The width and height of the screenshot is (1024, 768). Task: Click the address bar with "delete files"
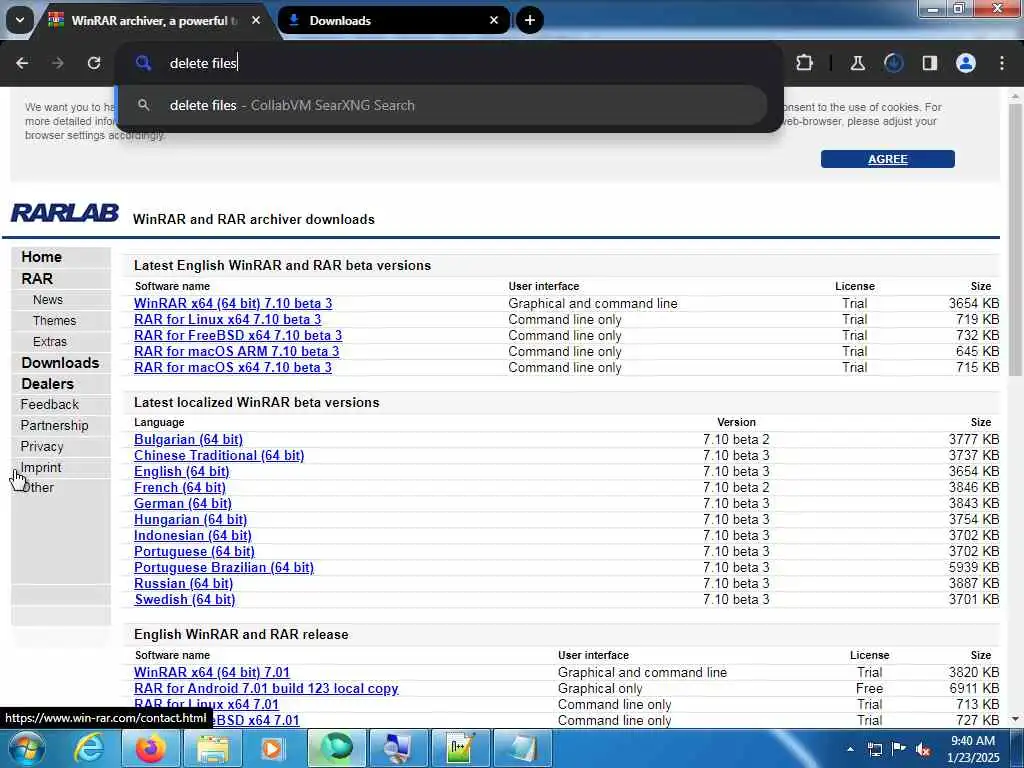451,63
